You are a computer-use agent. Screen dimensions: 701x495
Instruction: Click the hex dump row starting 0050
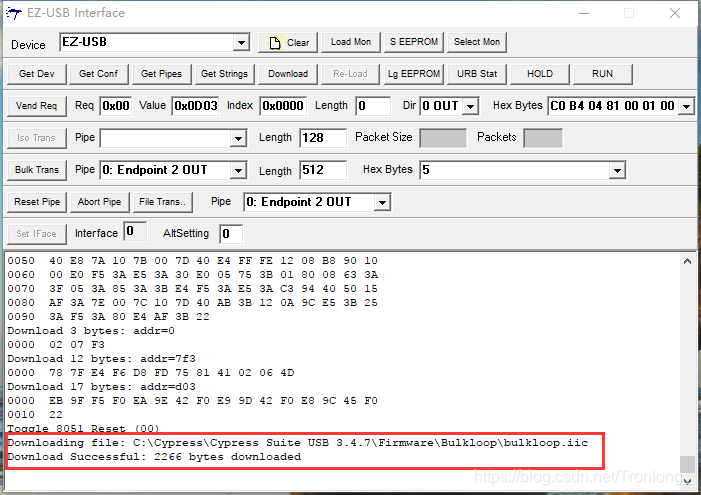[x=193, y=261]
